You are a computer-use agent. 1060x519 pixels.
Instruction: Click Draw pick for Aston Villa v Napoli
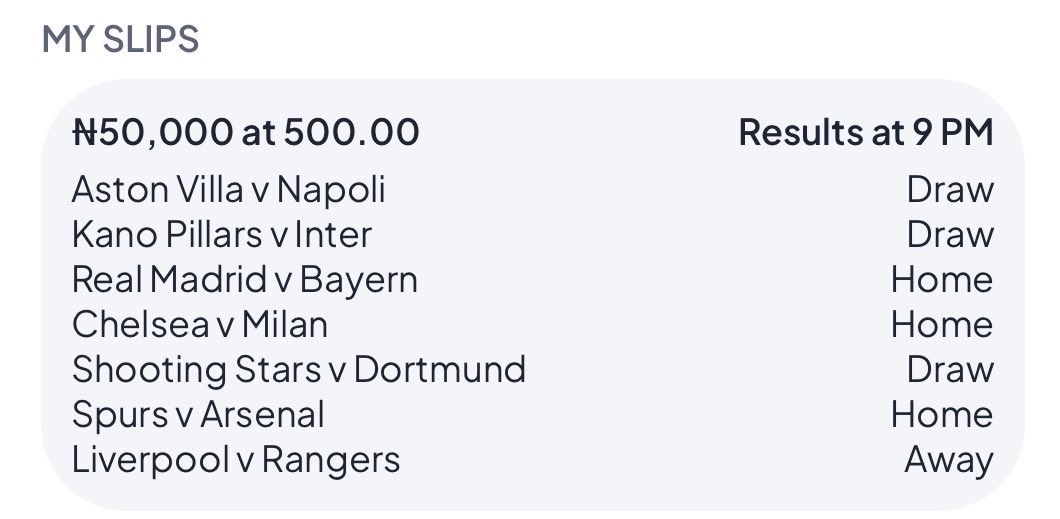(x=950, y=189)
